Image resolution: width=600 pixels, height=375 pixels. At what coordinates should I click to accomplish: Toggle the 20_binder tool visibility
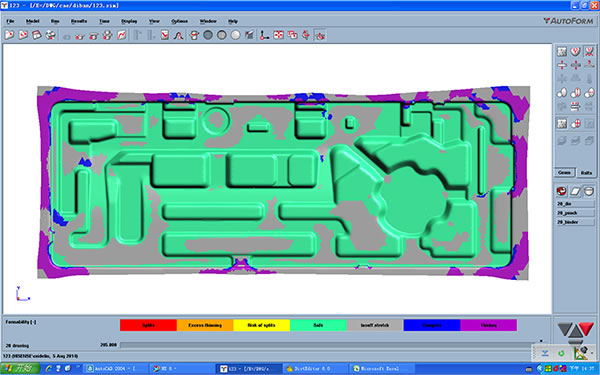point(575,222)
